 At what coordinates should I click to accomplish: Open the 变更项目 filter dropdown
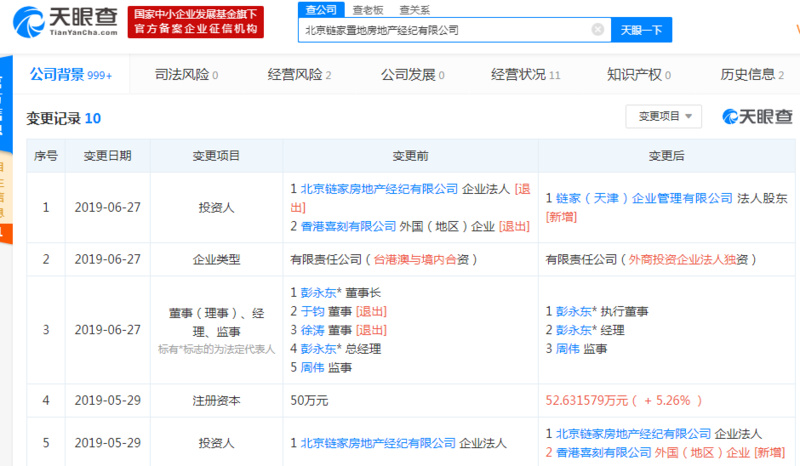[x=664, y=116]
